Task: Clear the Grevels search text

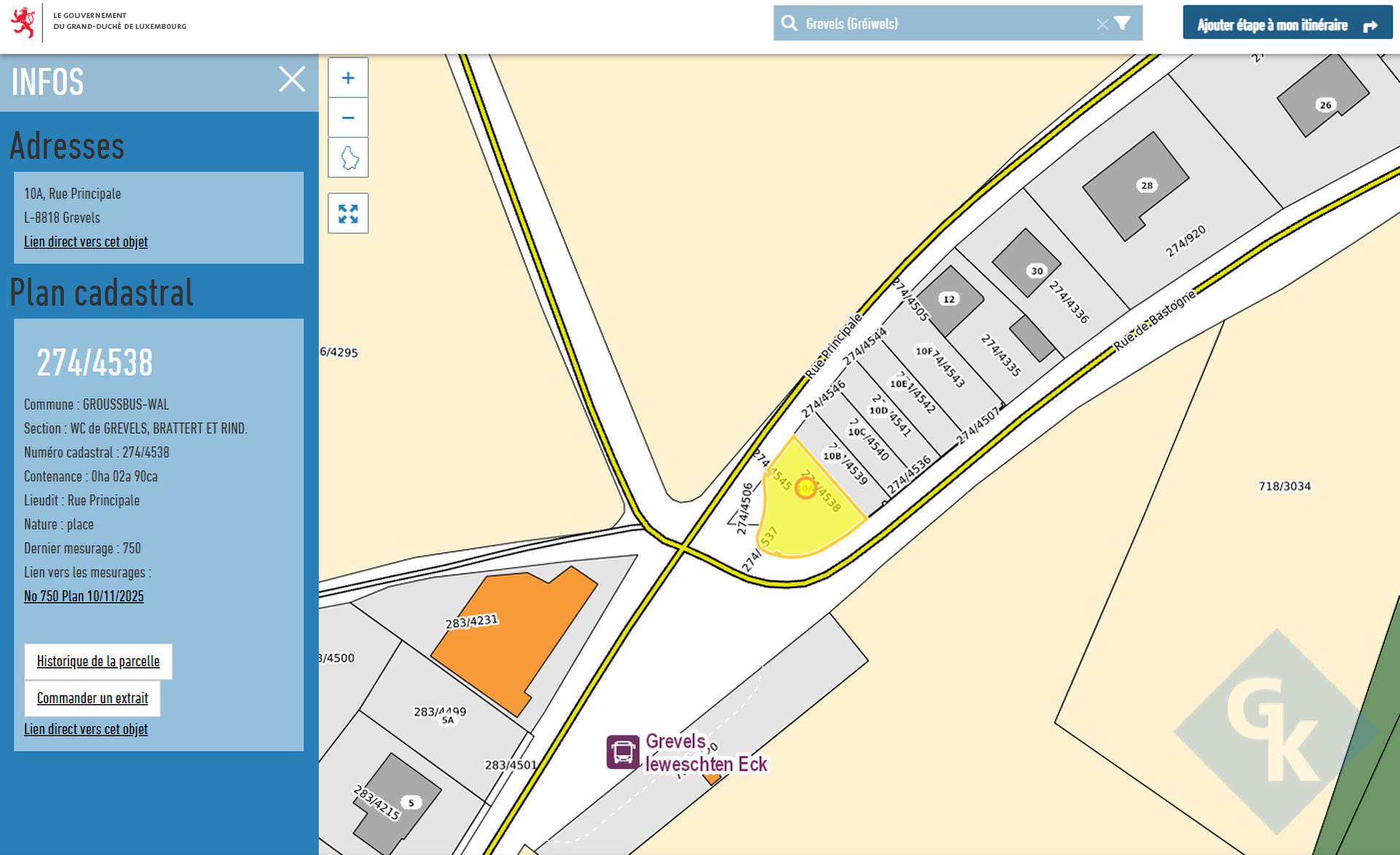Action: click(x=1102, y=24)
